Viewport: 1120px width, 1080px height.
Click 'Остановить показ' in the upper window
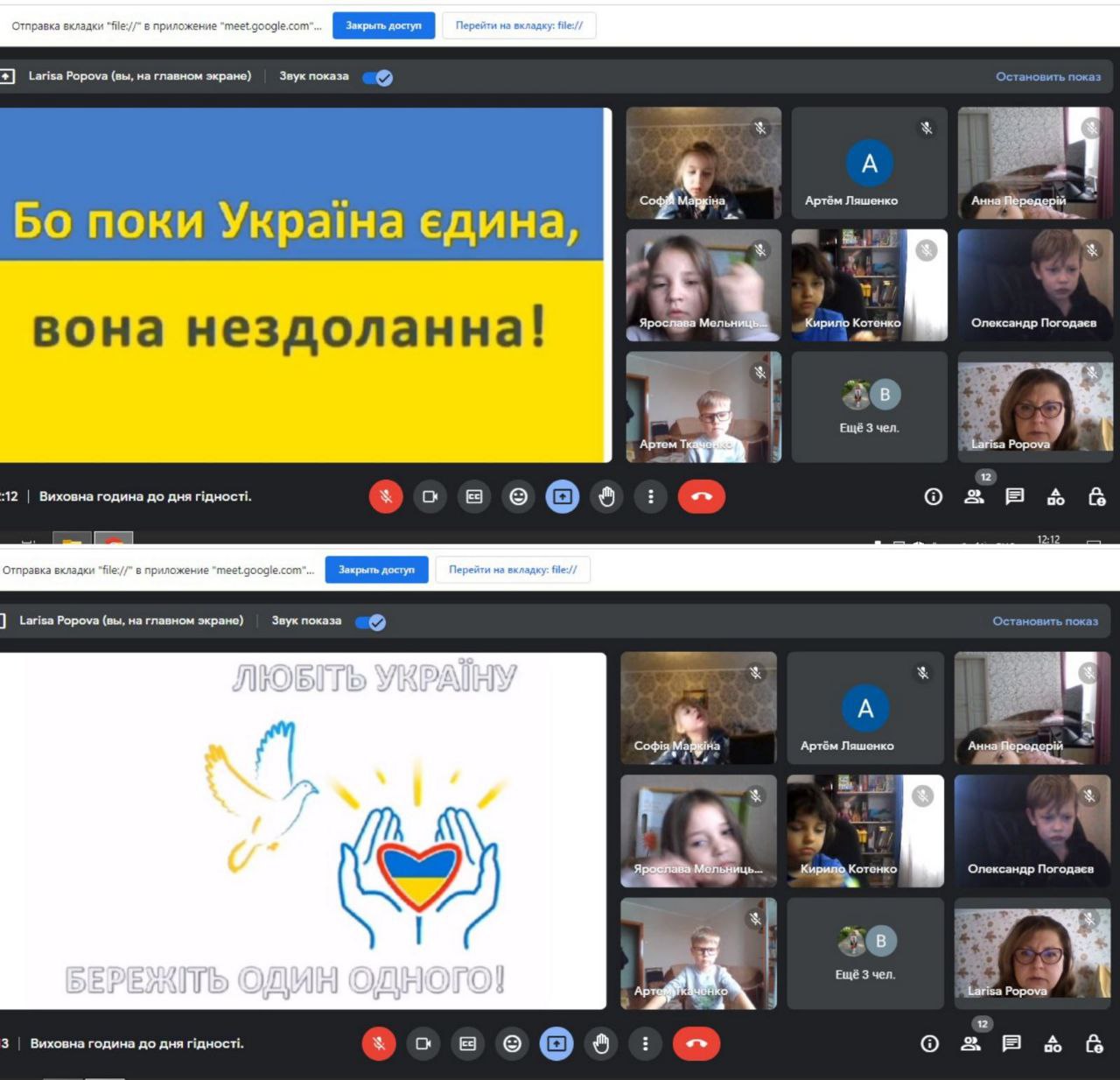(1047, 77)
